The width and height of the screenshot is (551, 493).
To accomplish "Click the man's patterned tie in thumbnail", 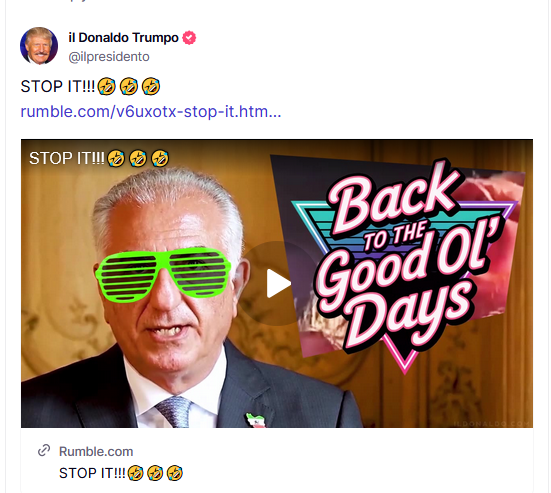I will pyautogui.click(x=173, y=411).
